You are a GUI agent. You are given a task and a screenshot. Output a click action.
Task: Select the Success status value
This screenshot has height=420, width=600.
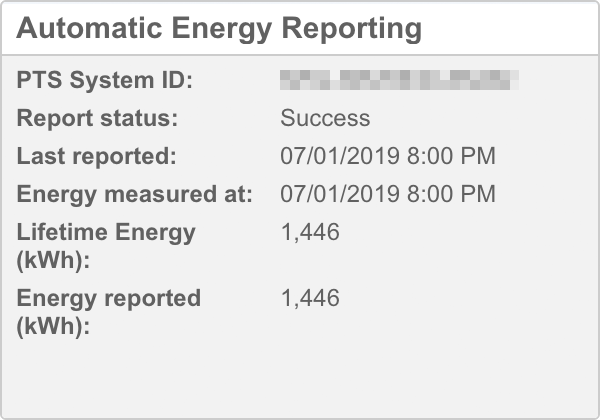tap(325, 118)
